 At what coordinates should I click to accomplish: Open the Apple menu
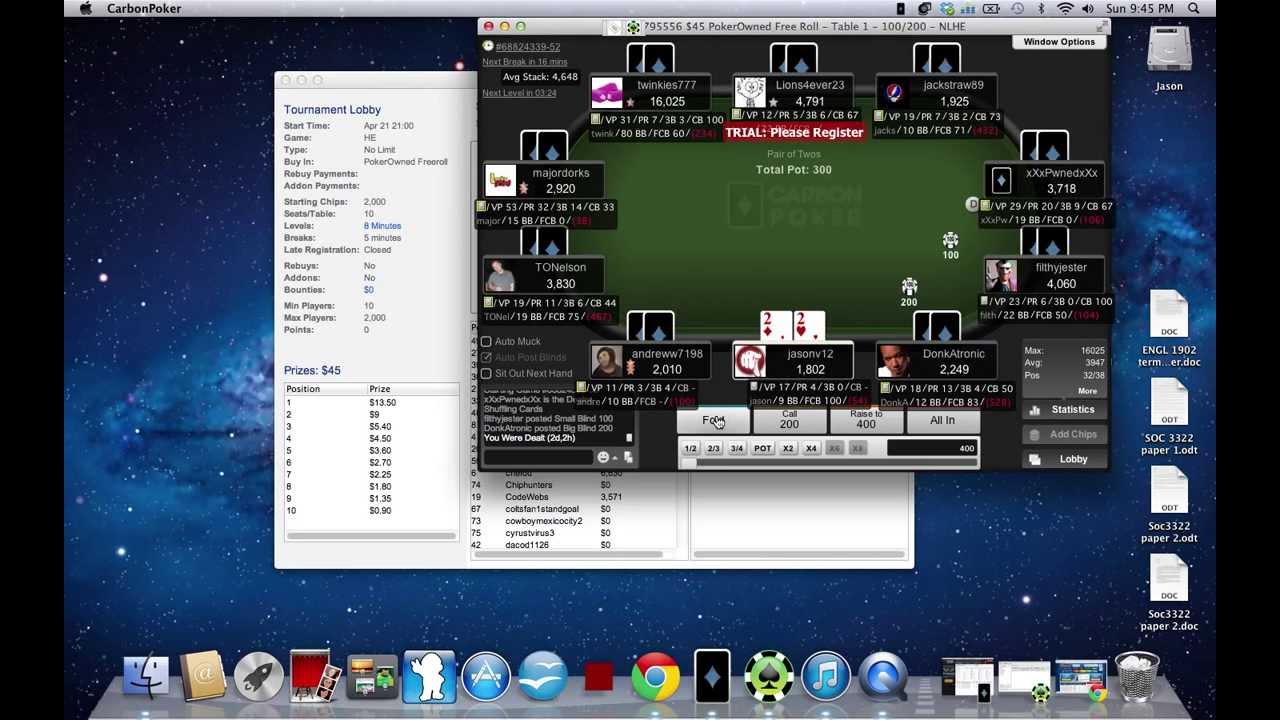tap(86, 8)
